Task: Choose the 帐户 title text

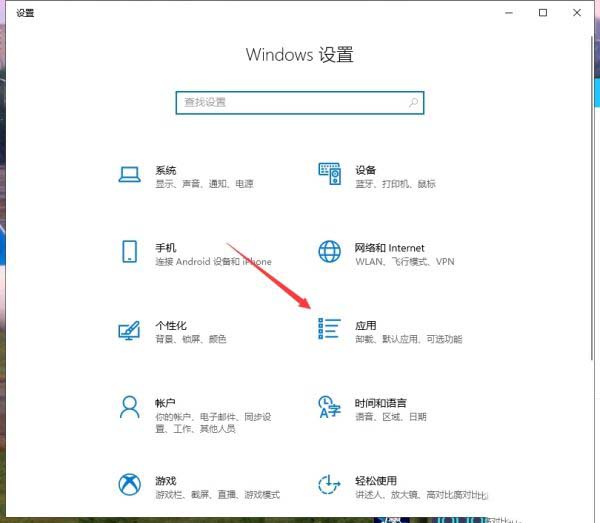Action: [165, 403]
